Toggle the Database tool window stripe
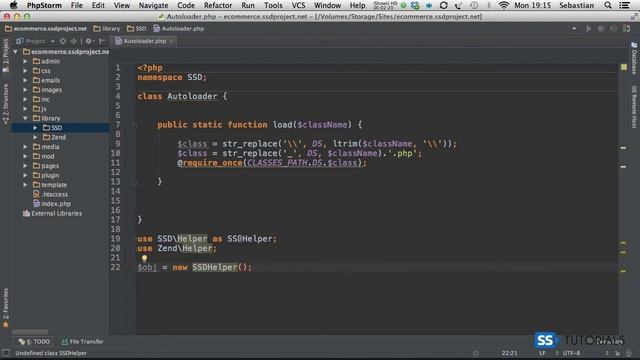 click(634, 58)
